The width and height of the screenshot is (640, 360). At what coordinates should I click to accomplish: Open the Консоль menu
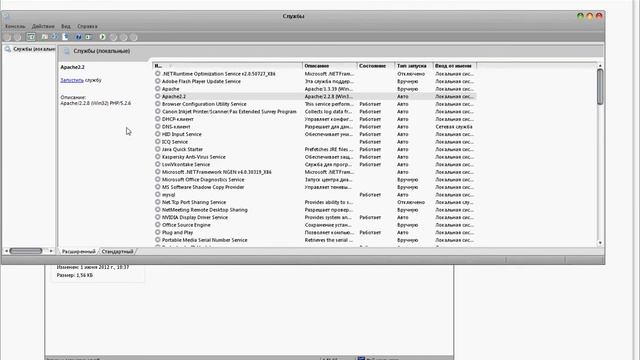[15, 26]
